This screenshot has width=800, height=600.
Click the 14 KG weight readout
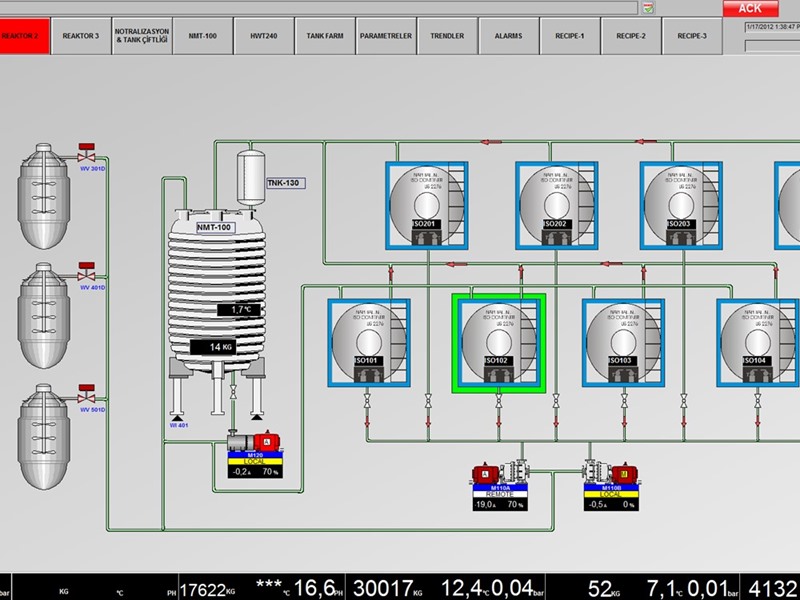(222, 347)
